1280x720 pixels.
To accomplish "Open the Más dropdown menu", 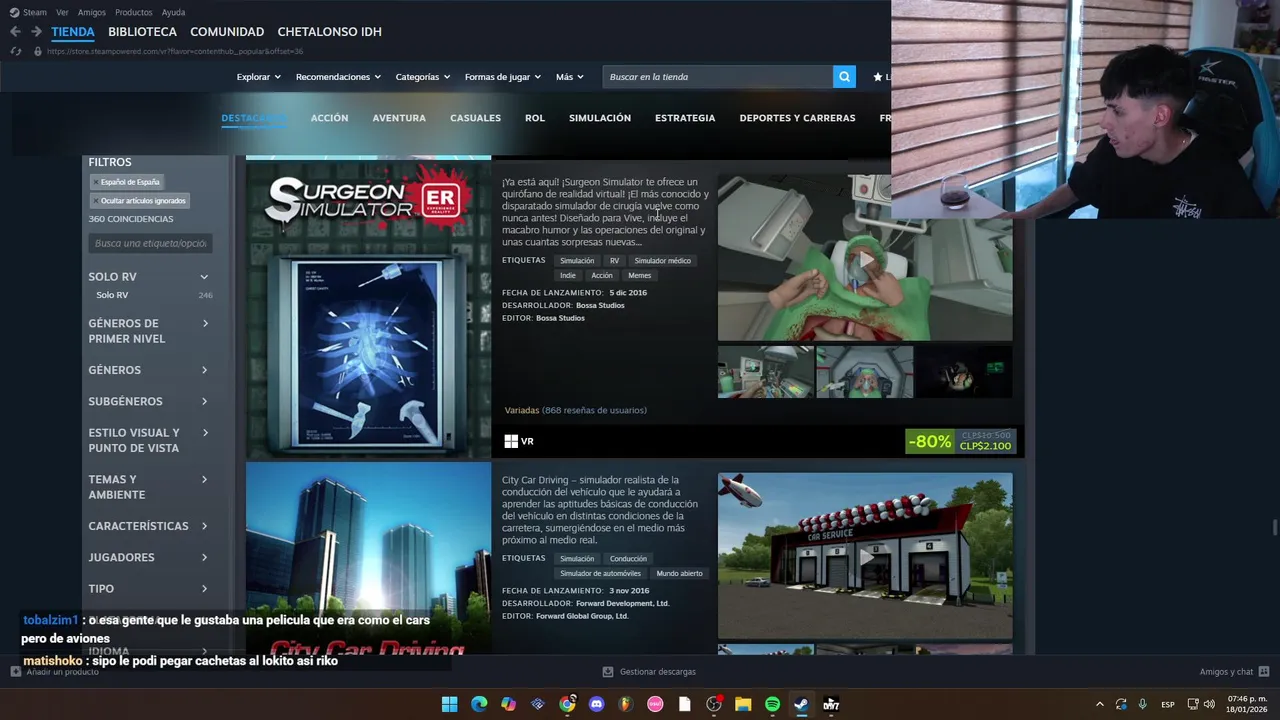I will coord(570,77).
